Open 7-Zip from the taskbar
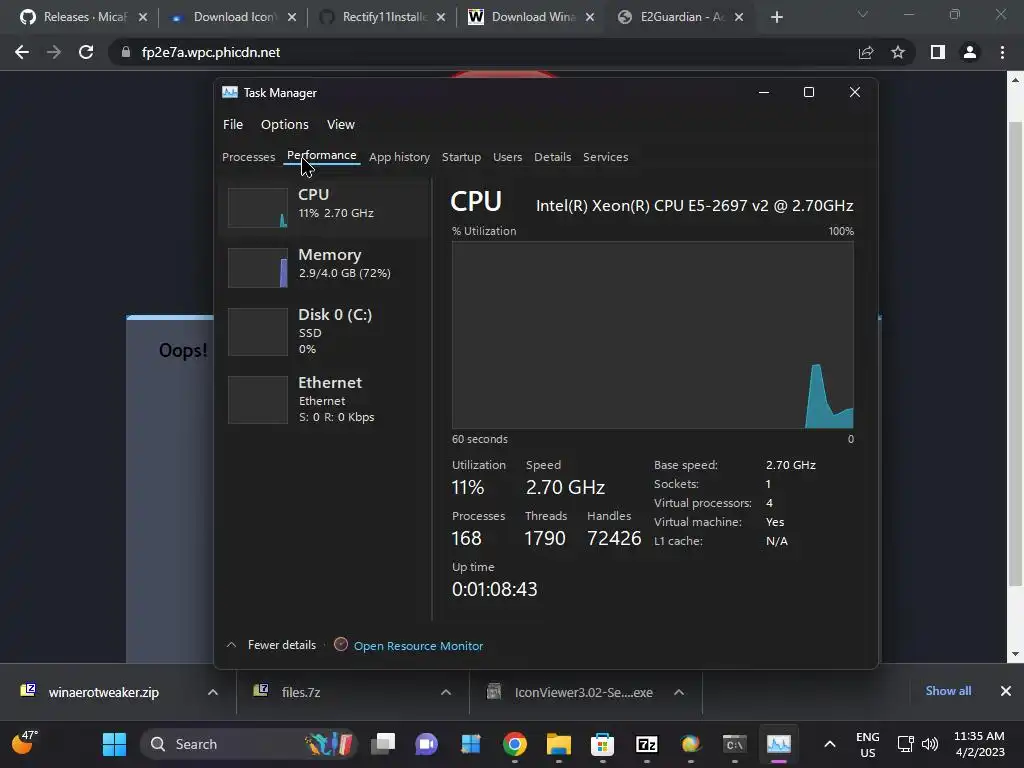The height and width of the screenshot is (768, 1024). coord(647,744)
